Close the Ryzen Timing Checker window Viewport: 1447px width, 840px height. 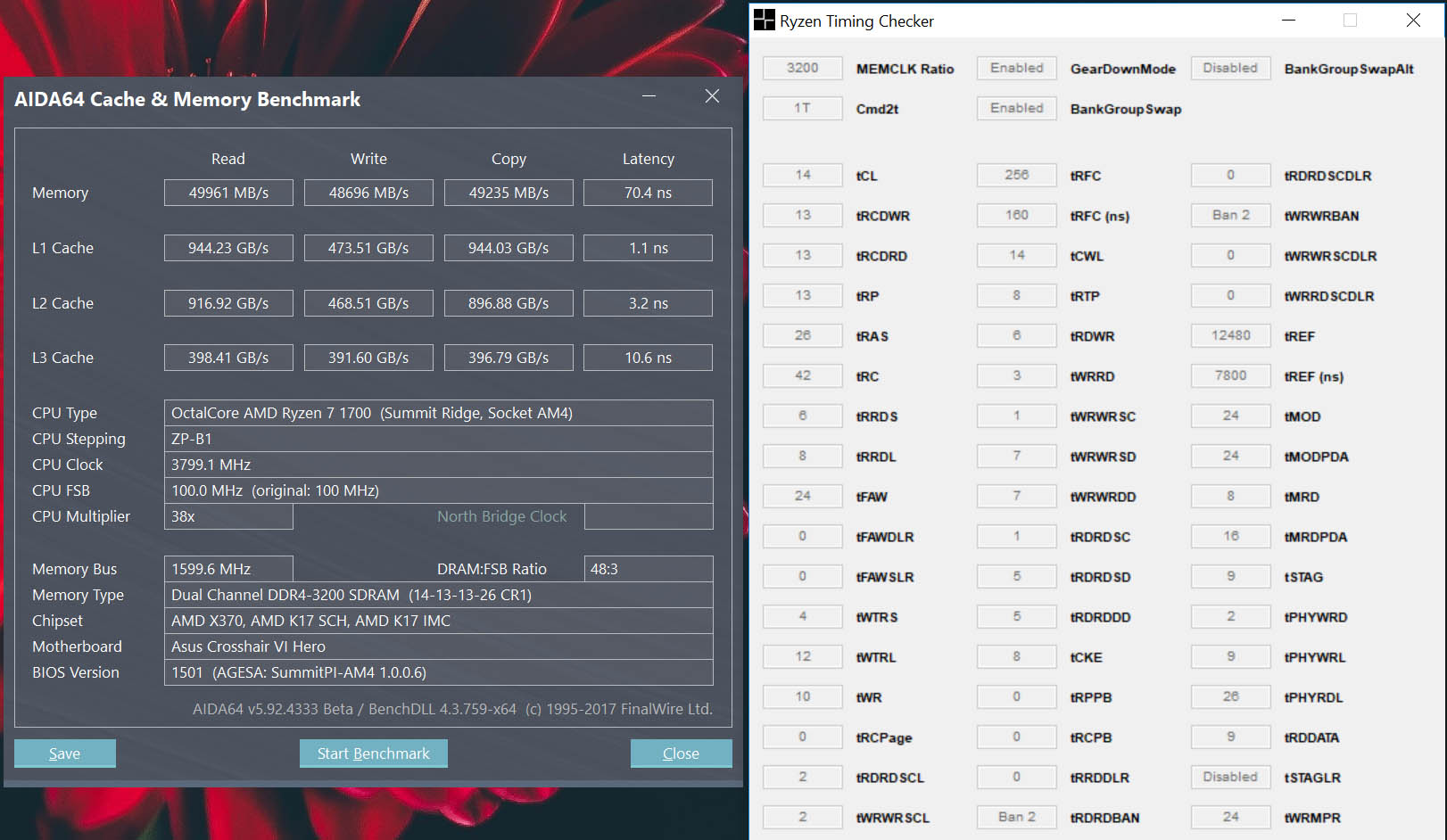tap(1413, 21)
